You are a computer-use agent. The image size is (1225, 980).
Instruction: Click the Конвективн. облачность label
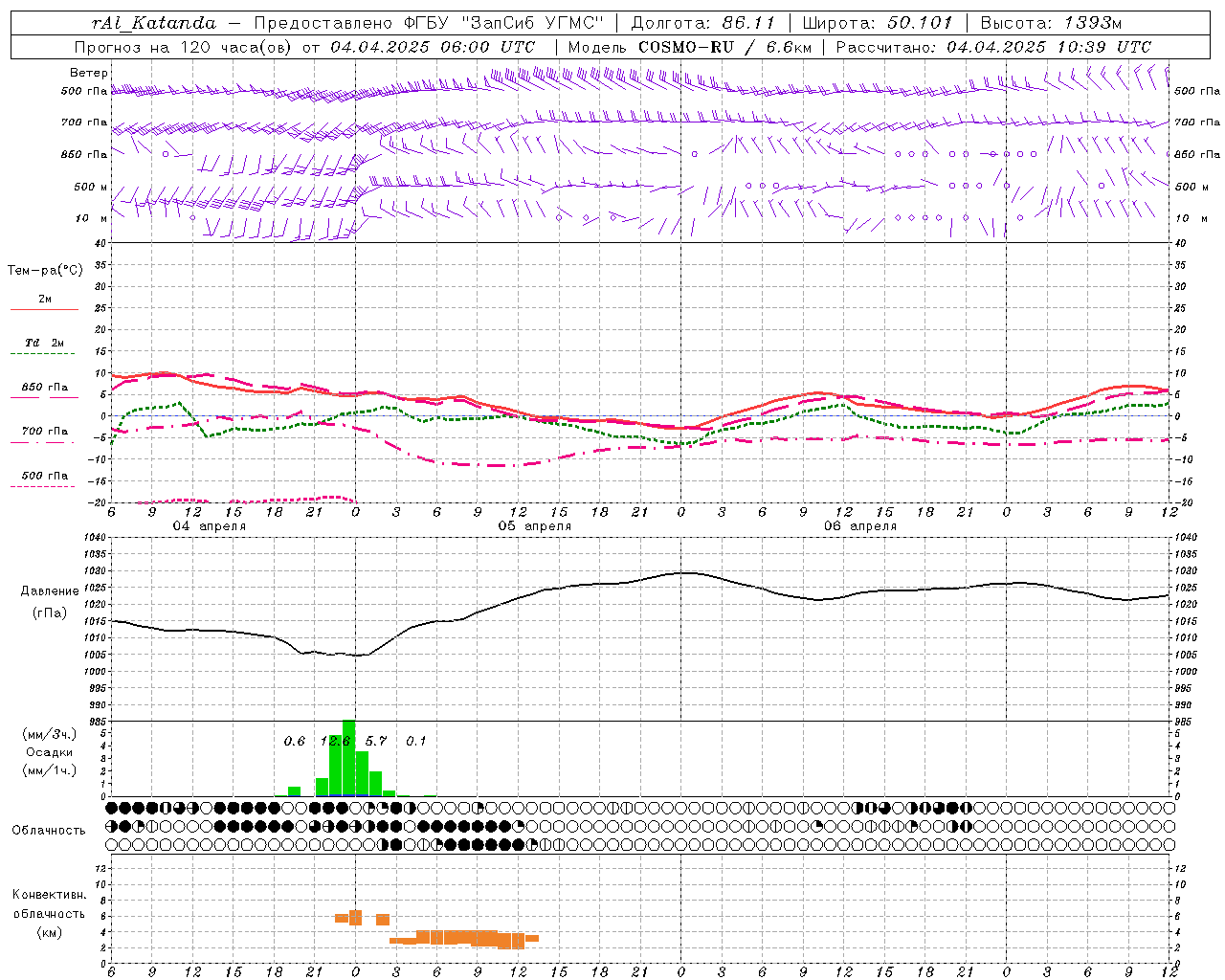click(x=49, y=904)
